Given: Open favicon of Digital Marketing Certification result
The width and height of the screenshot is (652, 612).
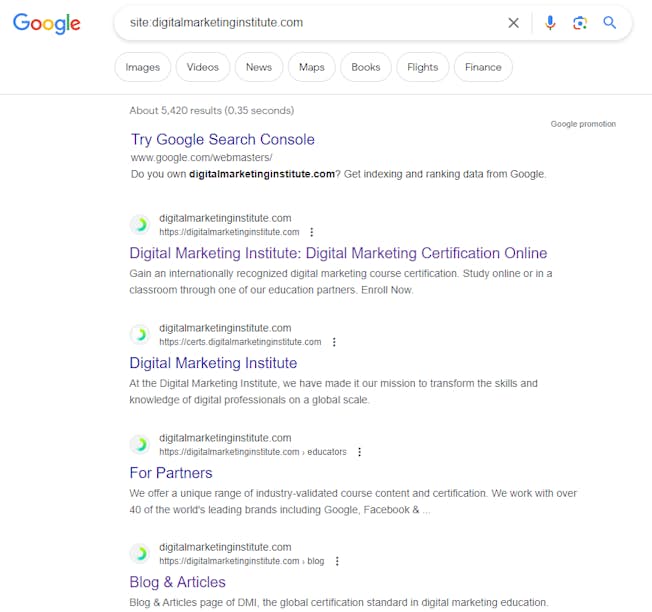Looking at the screenshot, I should pos(141,225).
